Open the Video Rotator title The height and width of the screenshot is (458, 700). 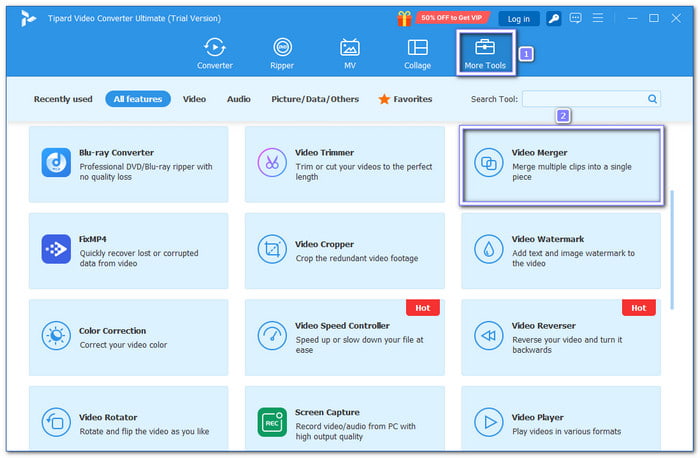[108, 417]
